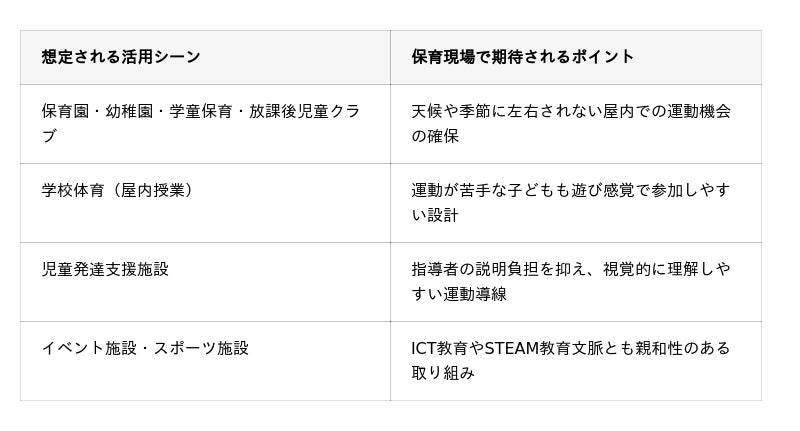The image size is (800, 431).
Task: Click the 取り組み text in last row
Action: pos(442,373)
